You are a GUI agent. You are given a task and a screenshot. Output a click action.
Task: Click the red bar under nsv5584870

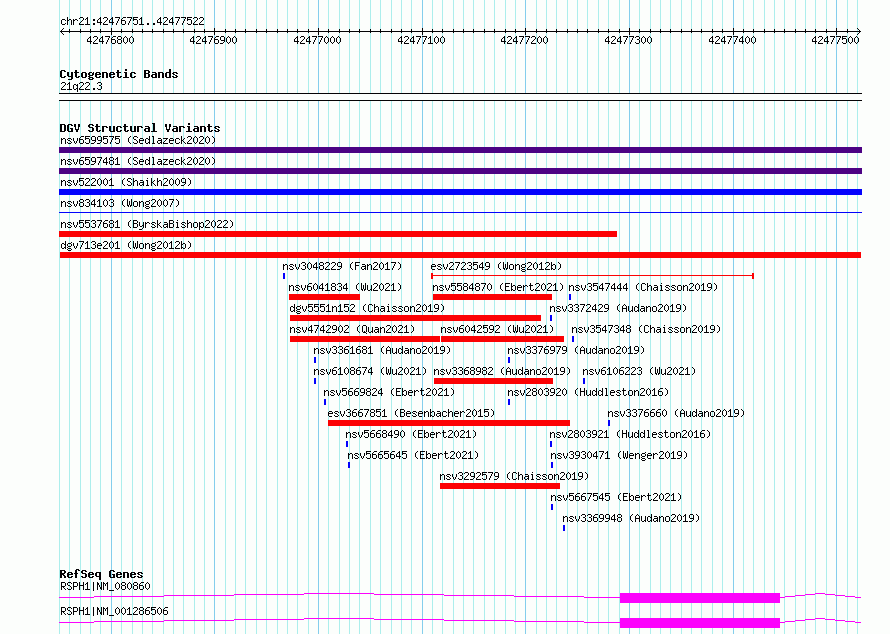pyautogui.click(x=492, y=297)
